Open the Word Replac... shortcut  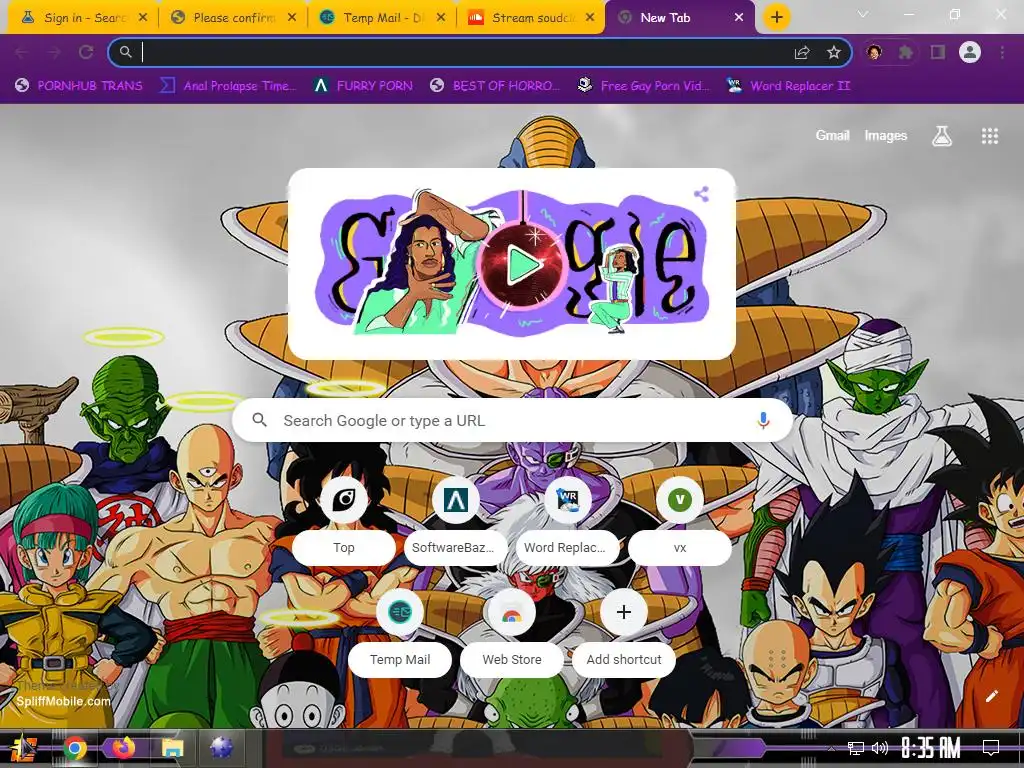568,523
